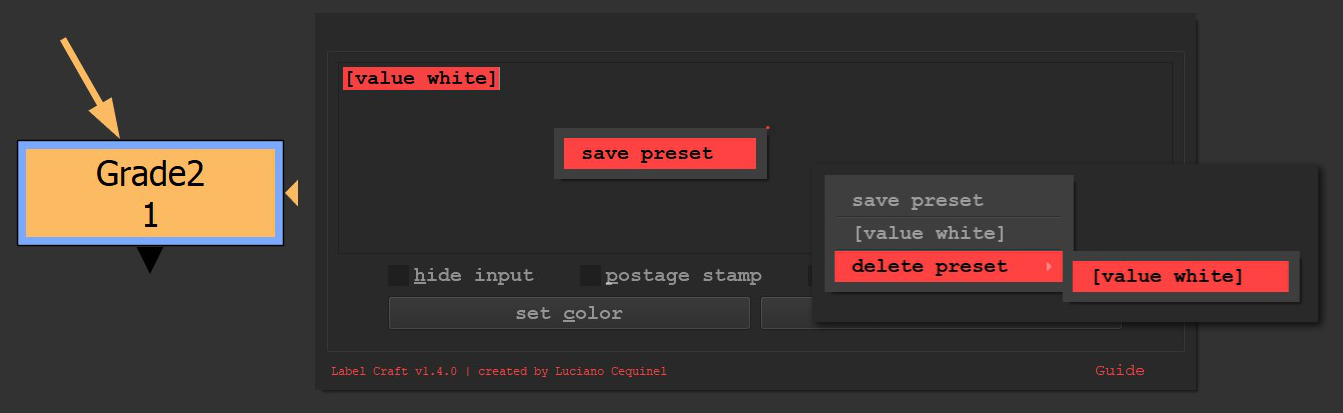
Task: Click the Grade2 node's black output triangle
Action: (150, 260)
